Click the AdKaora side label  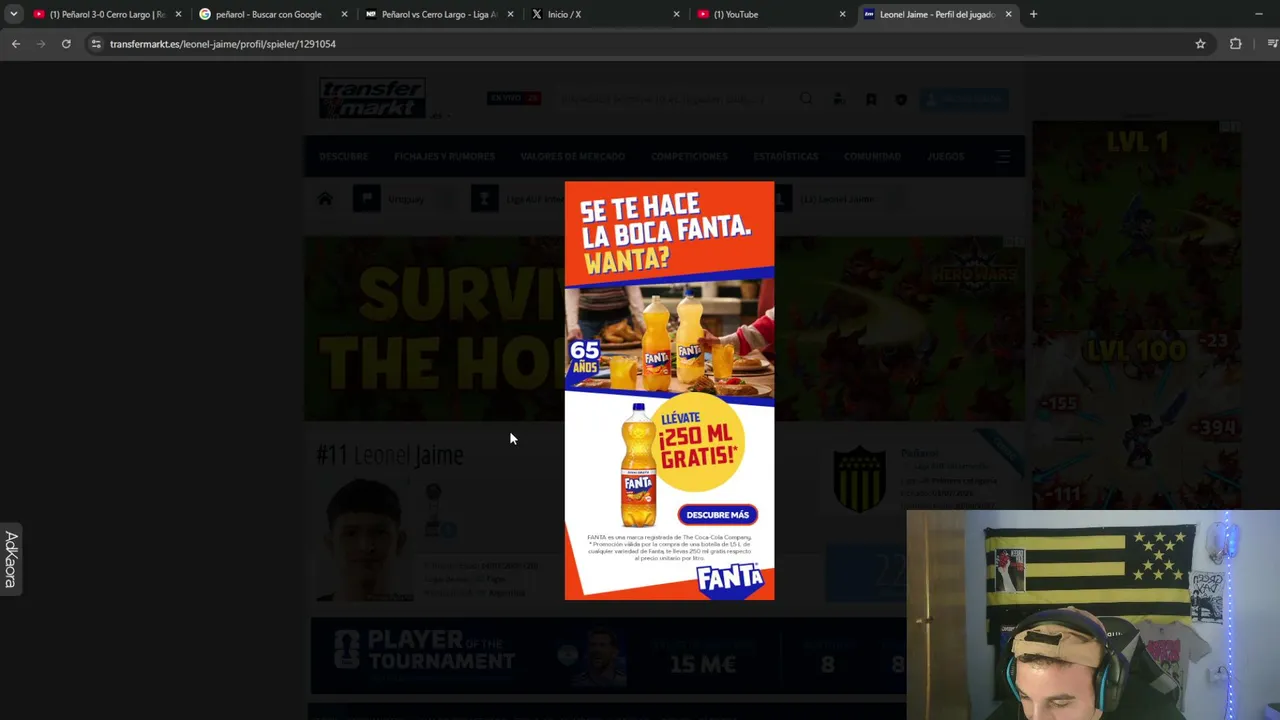coord(11,560)
